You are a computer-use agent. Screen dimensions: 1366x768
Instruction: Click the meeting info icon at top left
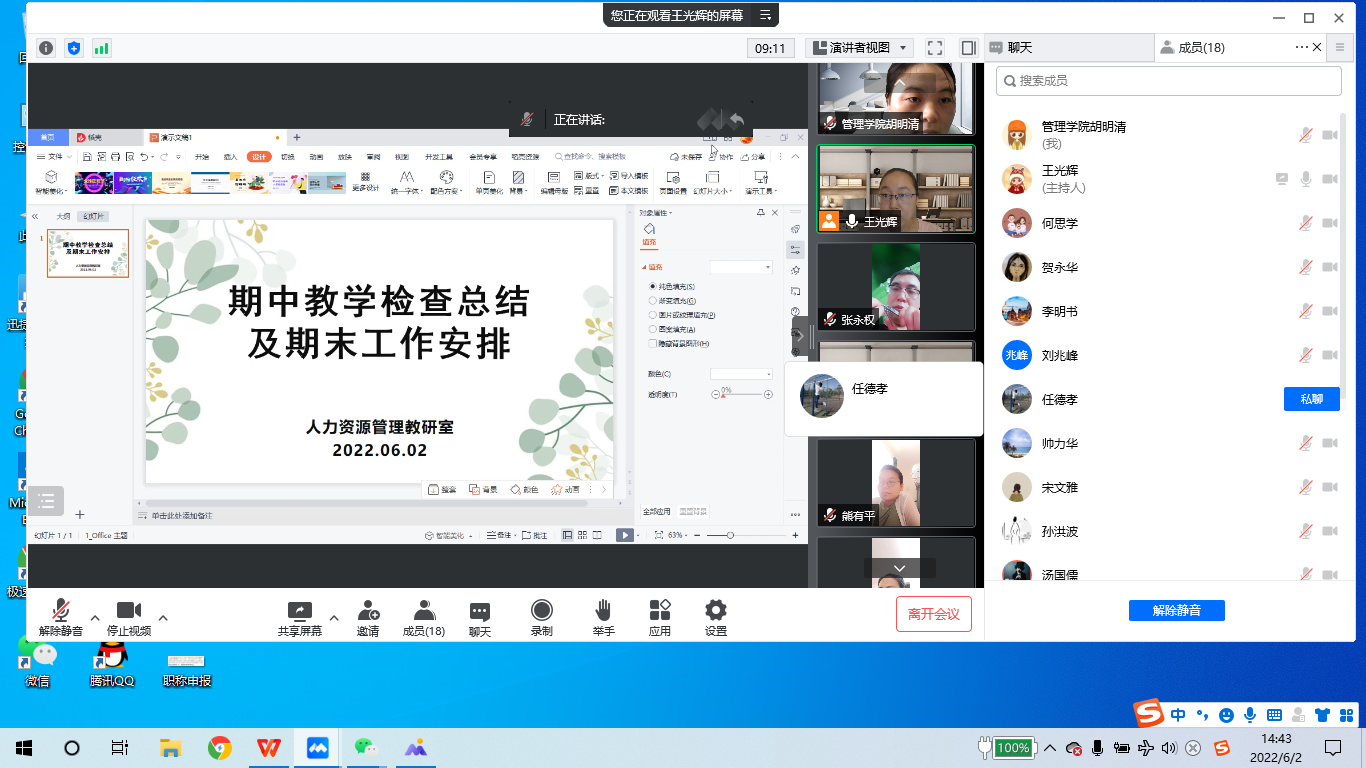(x=46, y=48)
